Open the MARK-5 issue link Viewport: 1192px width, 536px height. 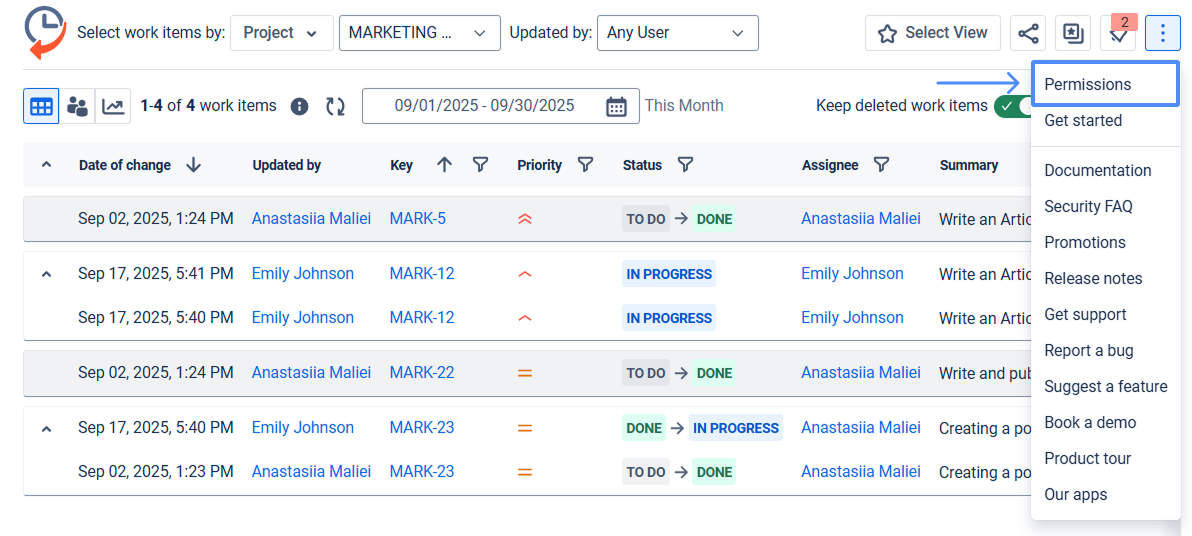[418, 219]
